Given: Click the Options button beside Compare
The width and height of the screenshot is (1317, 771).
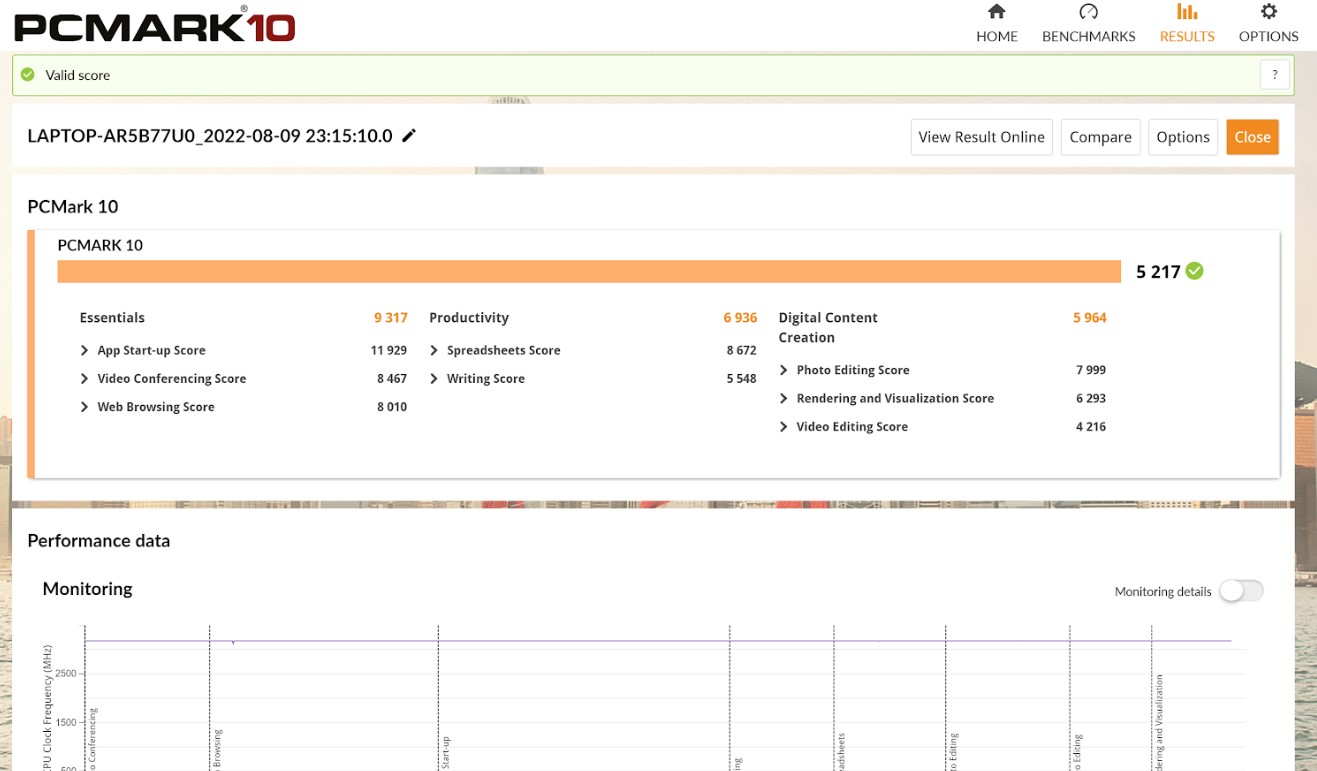Looking at the screenshot, I should coord(1183,137).
